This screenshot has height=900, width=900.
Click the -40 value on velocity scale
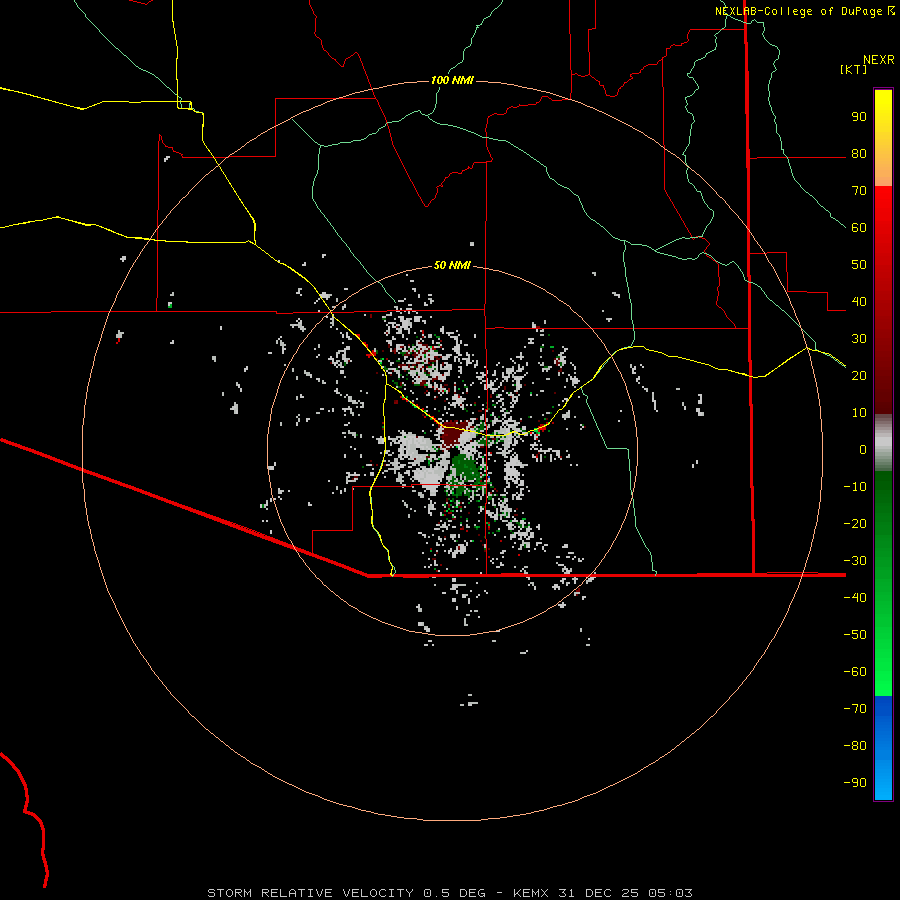855,598
